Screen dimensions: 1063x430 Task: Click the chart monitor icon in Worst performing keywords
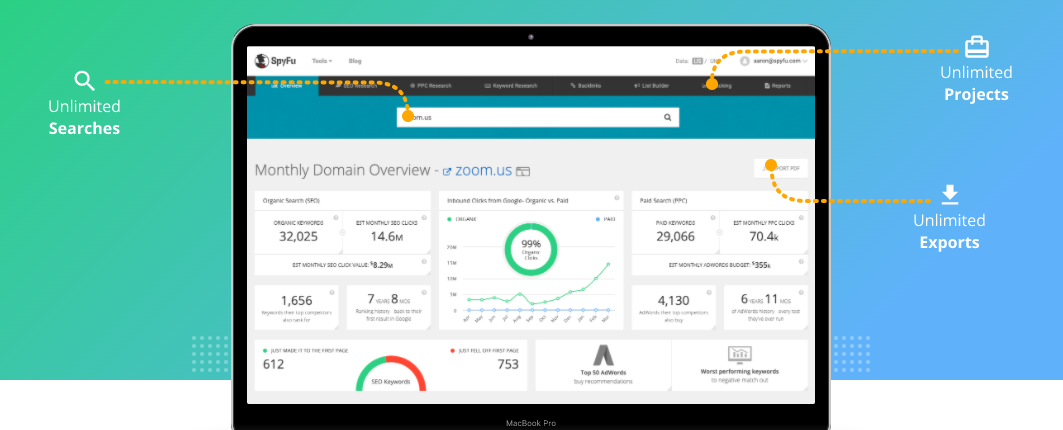pyautogui.click(x=739, y=354)
